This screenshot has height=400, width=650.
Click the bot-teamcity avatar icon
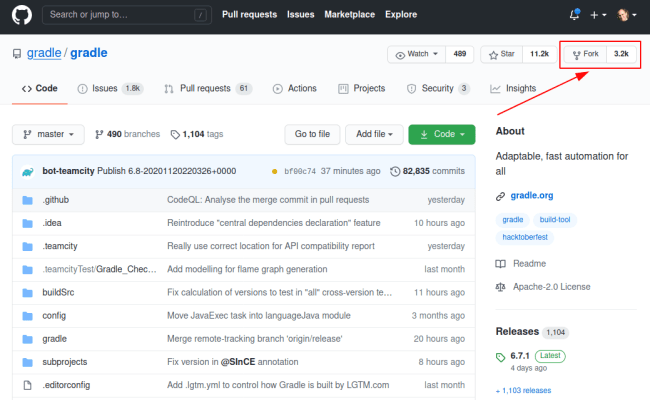(x=28, y=171)
